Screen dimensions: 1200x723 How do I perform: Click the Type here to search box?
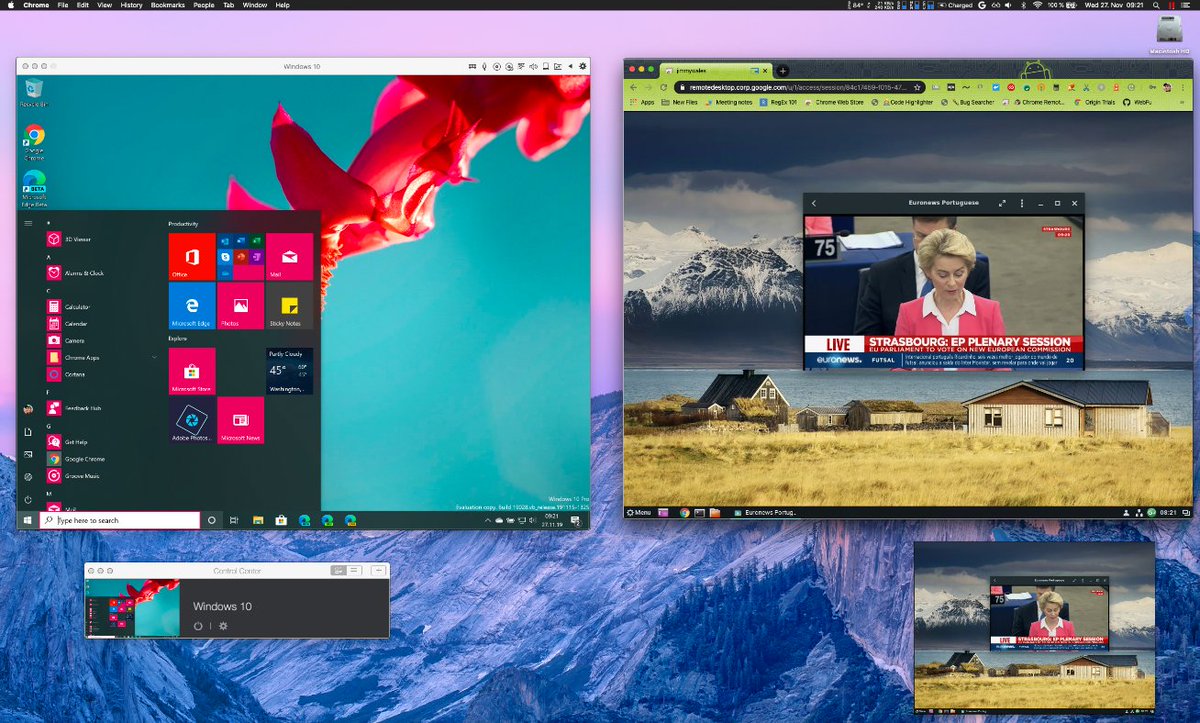click(x=120, y=520)
